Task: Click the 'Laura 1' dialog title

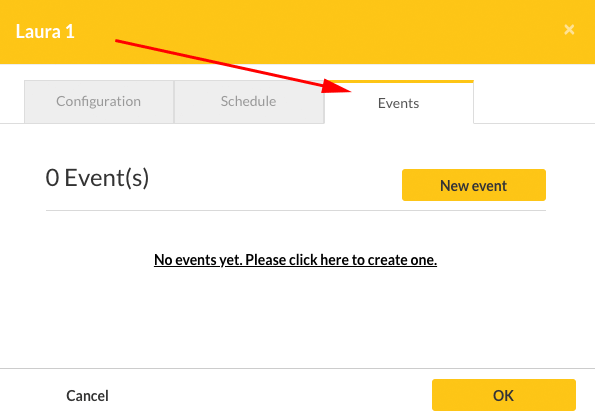Action: pos(45,32)
